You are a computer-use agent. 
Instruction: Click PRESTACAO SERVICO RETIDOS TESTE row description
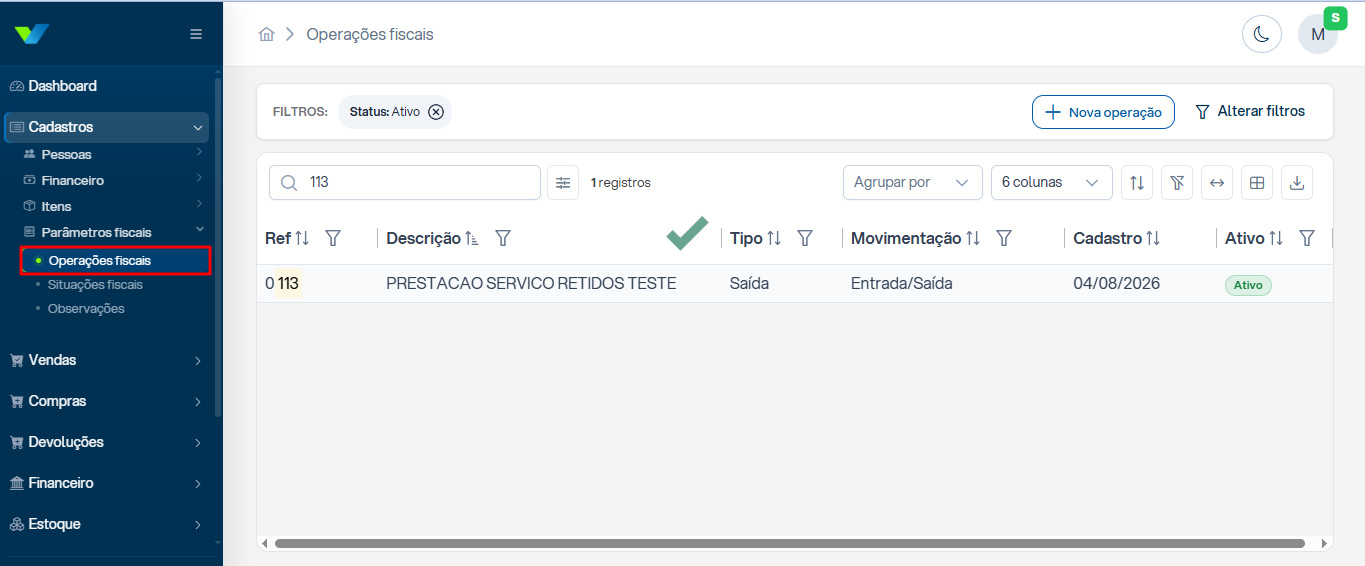point(531,284)
